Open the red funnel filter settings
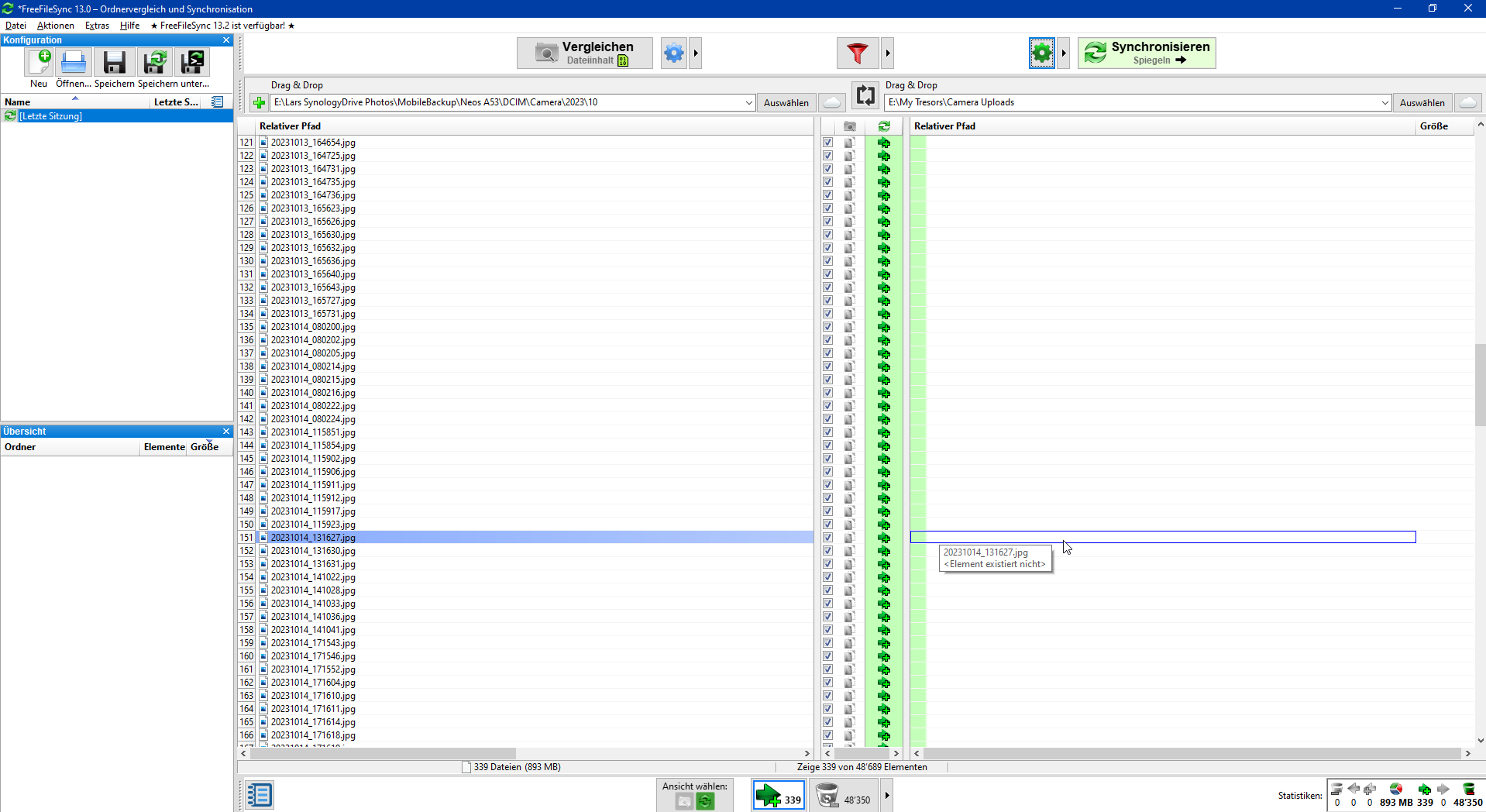This screenshot has width=1486, height=812. [857, 53]
